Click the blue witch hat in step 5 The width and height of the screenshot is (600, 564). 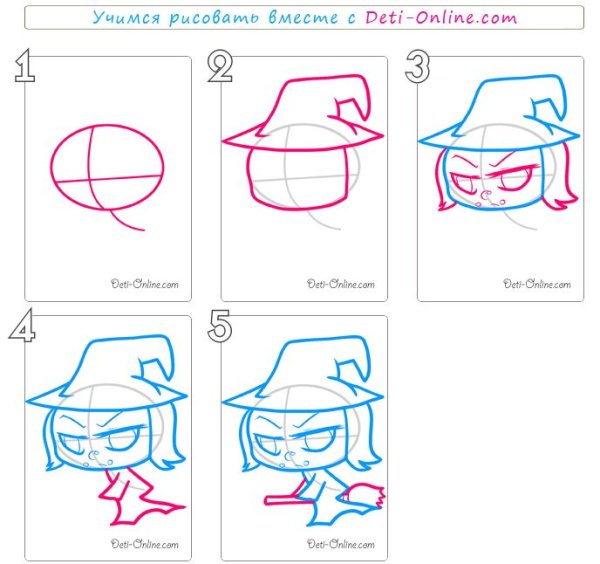pyautogui.click(x=303, y=373)
